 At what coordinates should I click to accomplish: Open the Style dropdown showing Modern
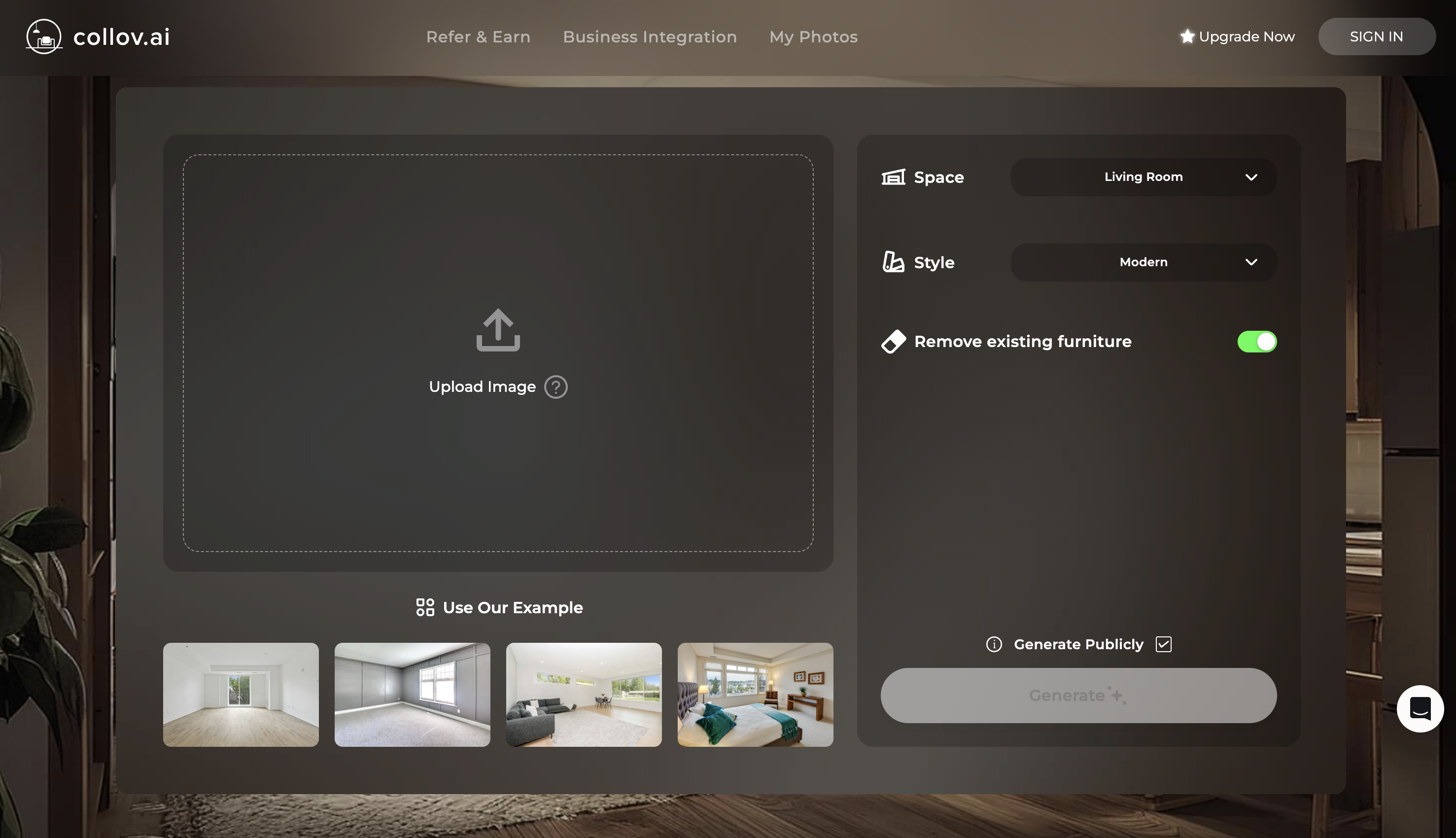(1143, 262)
